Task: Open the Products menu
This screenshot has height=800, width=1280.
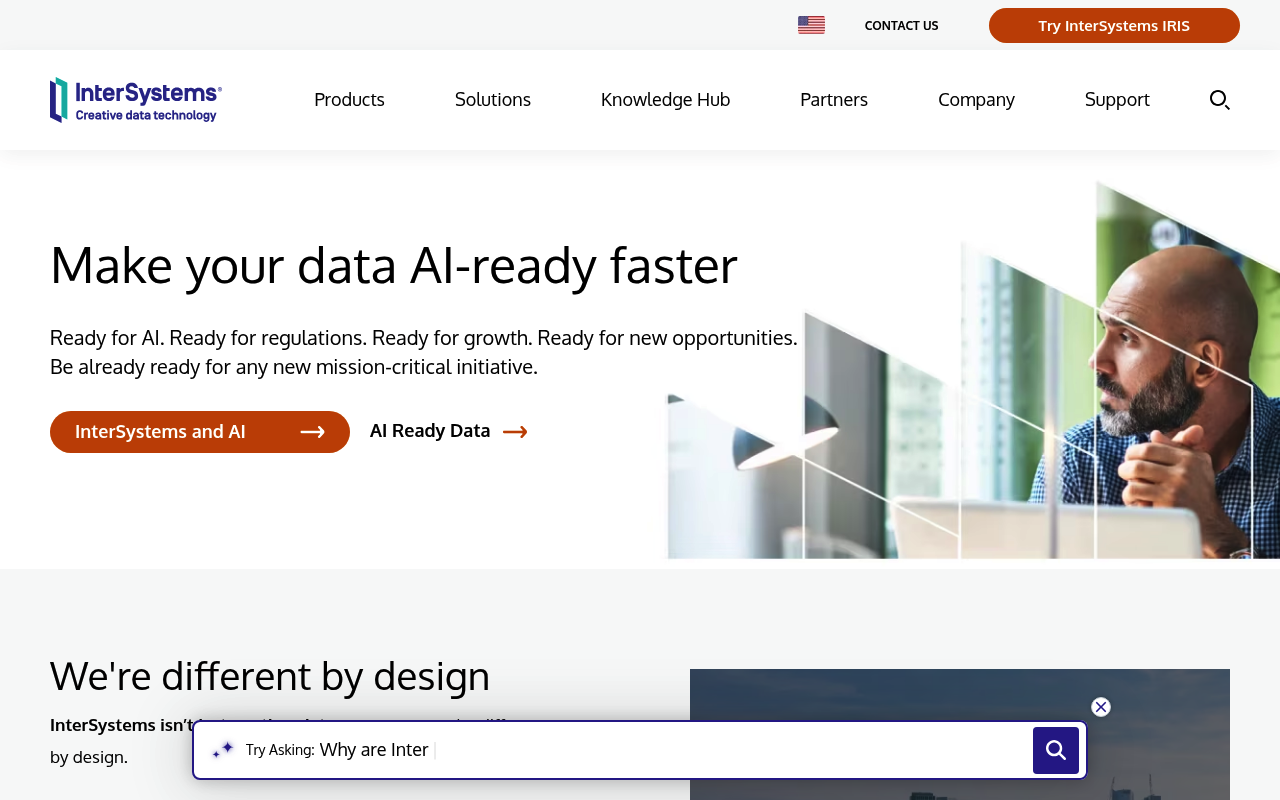Action: [x=349, y=99]
